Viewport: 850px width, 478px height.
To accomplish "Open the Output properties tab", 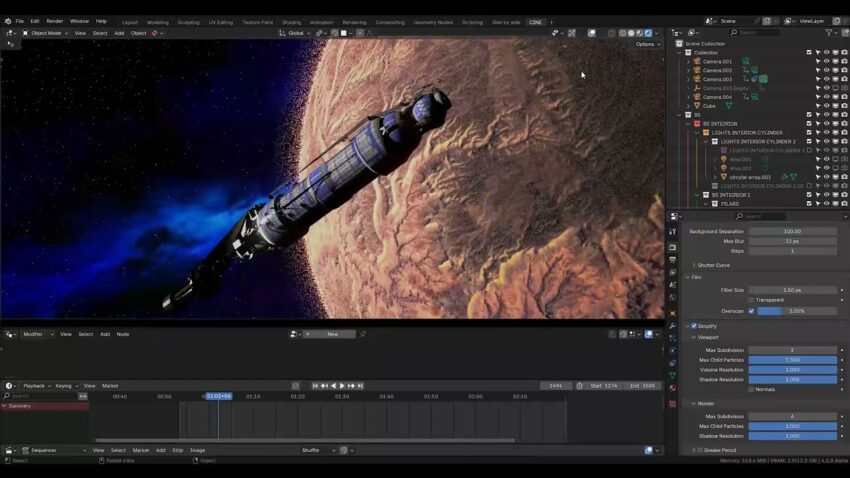I will [x=673, y=260].
